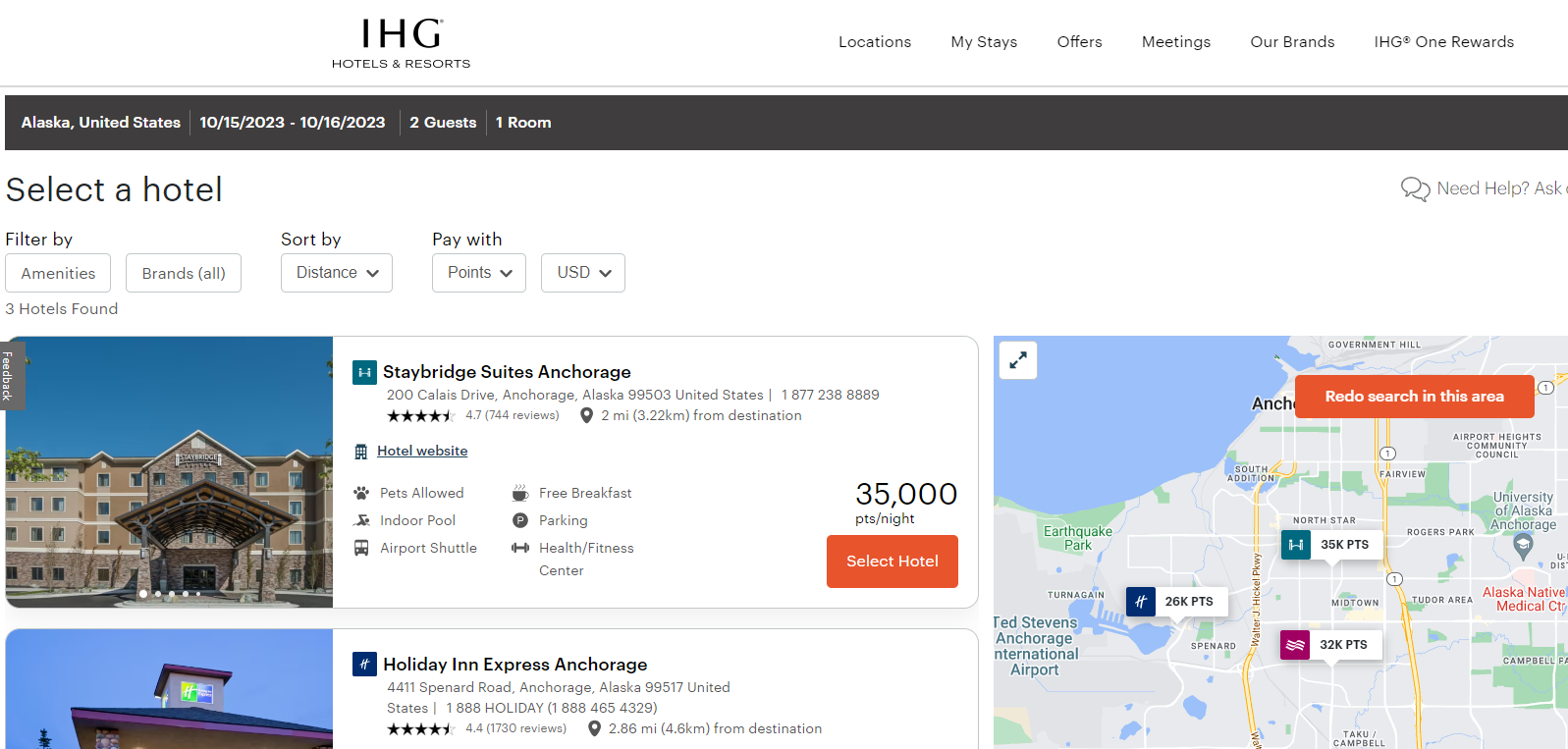Click the 4411 Spenard Road address
1568x749 pixels.
tap(559, 697)
